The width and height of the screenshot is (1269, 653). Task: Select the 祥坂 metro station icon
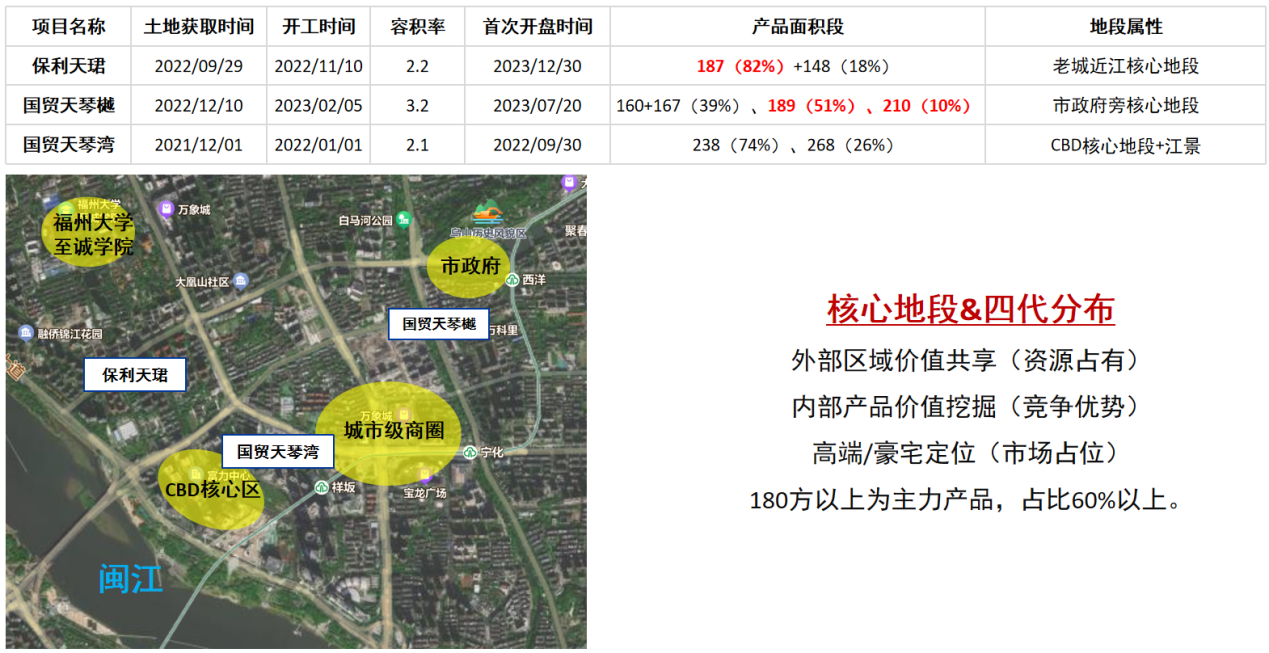coord(321,487)
